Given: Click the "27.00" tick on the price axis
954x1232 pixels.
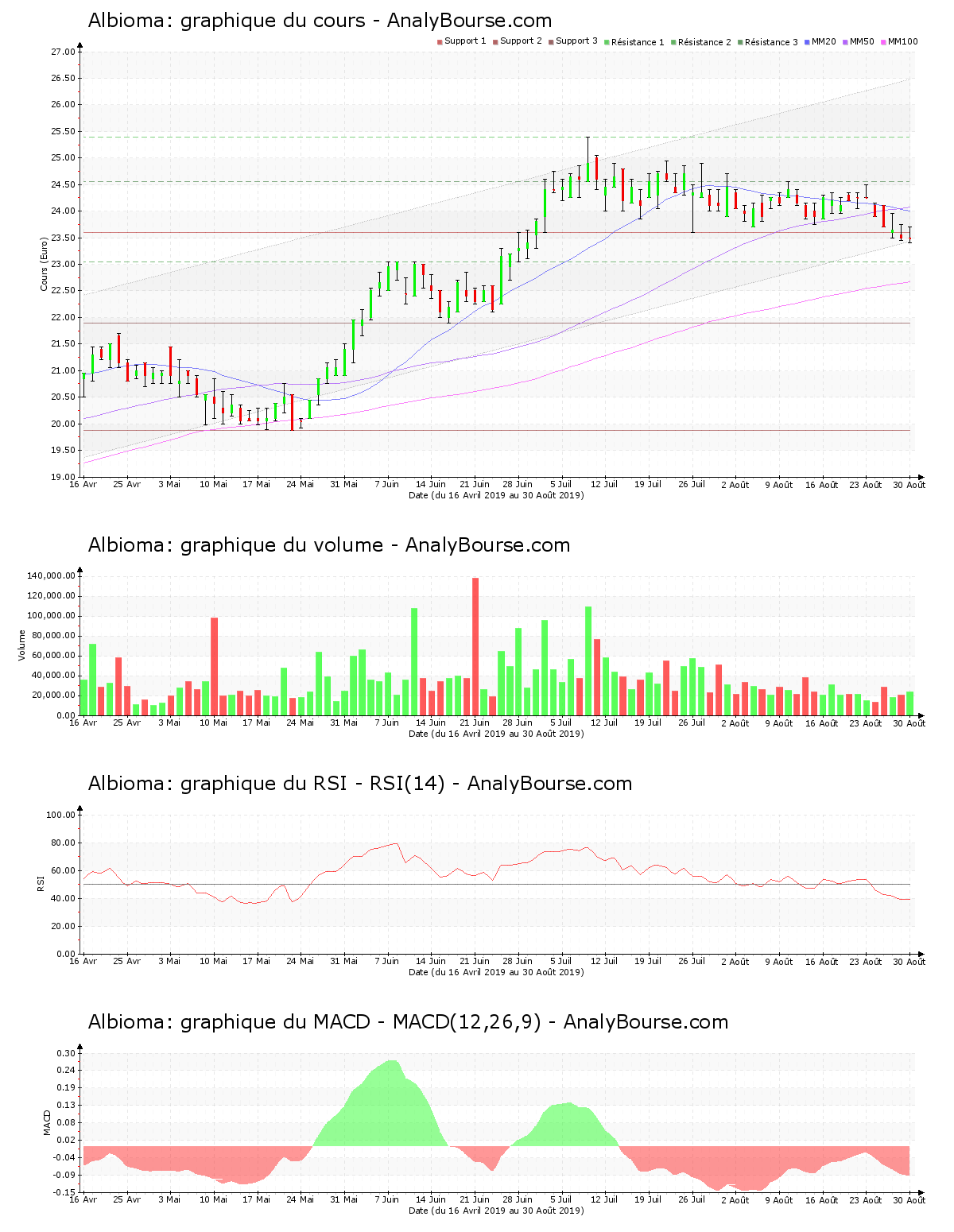Looking at the screenshot, I should pyautogui.click(x=63, y=52).
